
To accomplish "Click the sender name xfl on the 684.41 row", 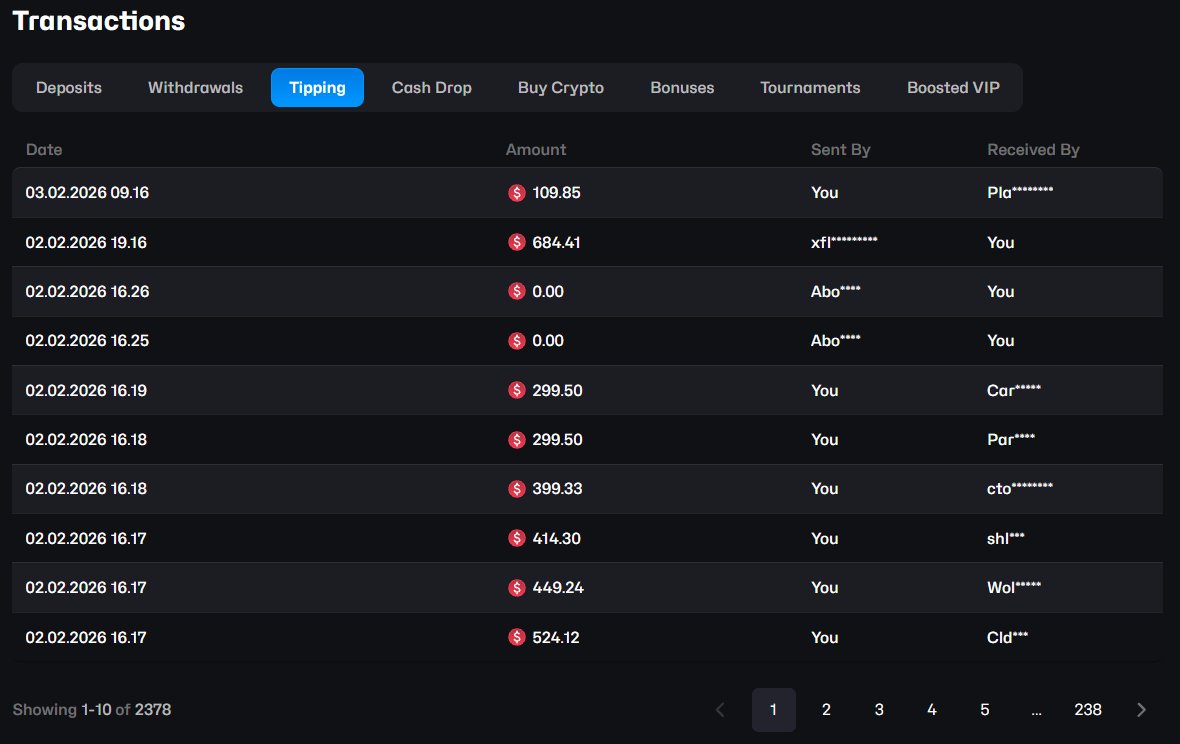I will pyautogui.click(x=845, y=242).
